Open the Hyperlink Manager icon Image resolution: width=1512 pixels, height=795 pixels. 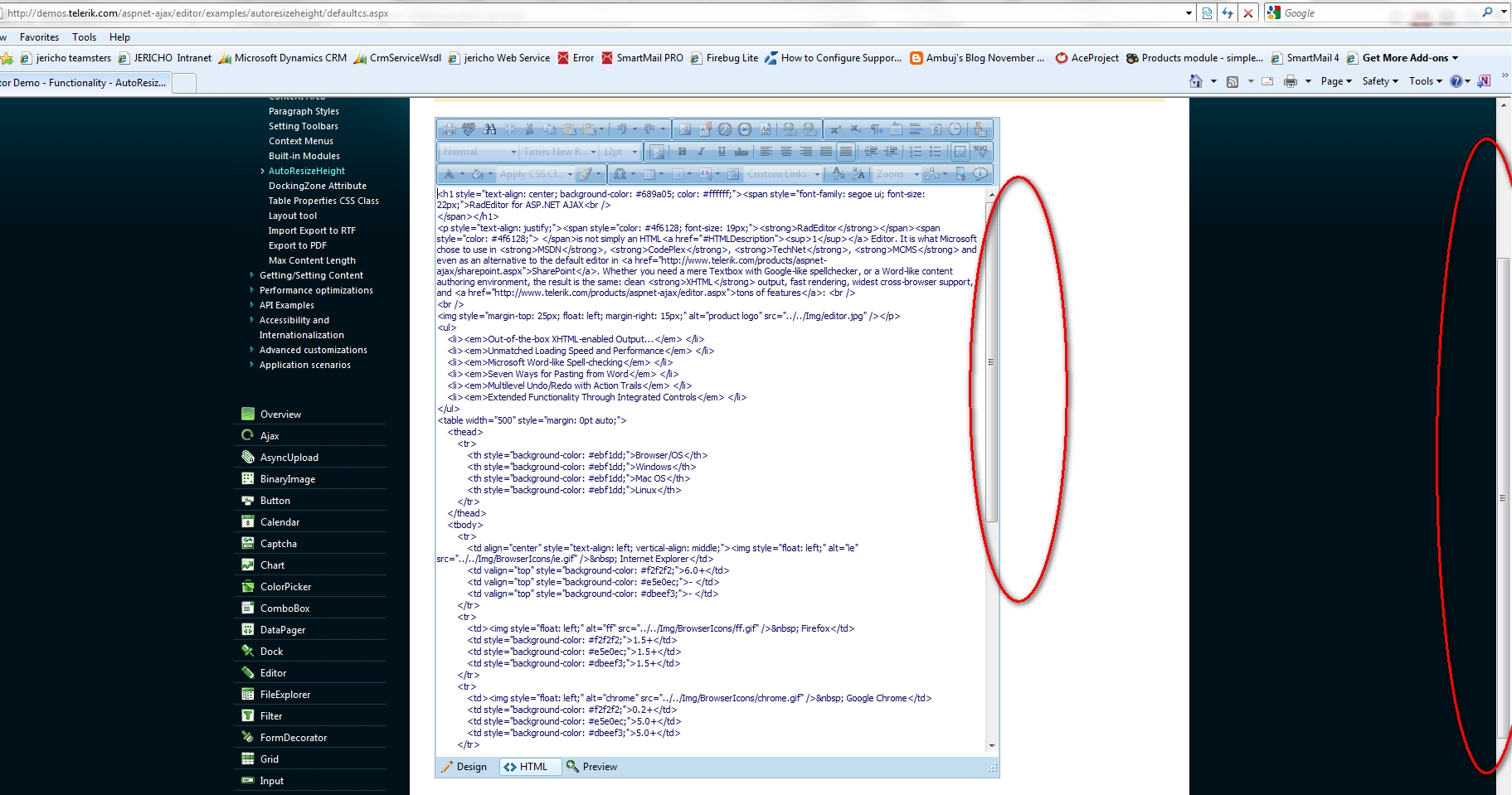click(790, 129)
